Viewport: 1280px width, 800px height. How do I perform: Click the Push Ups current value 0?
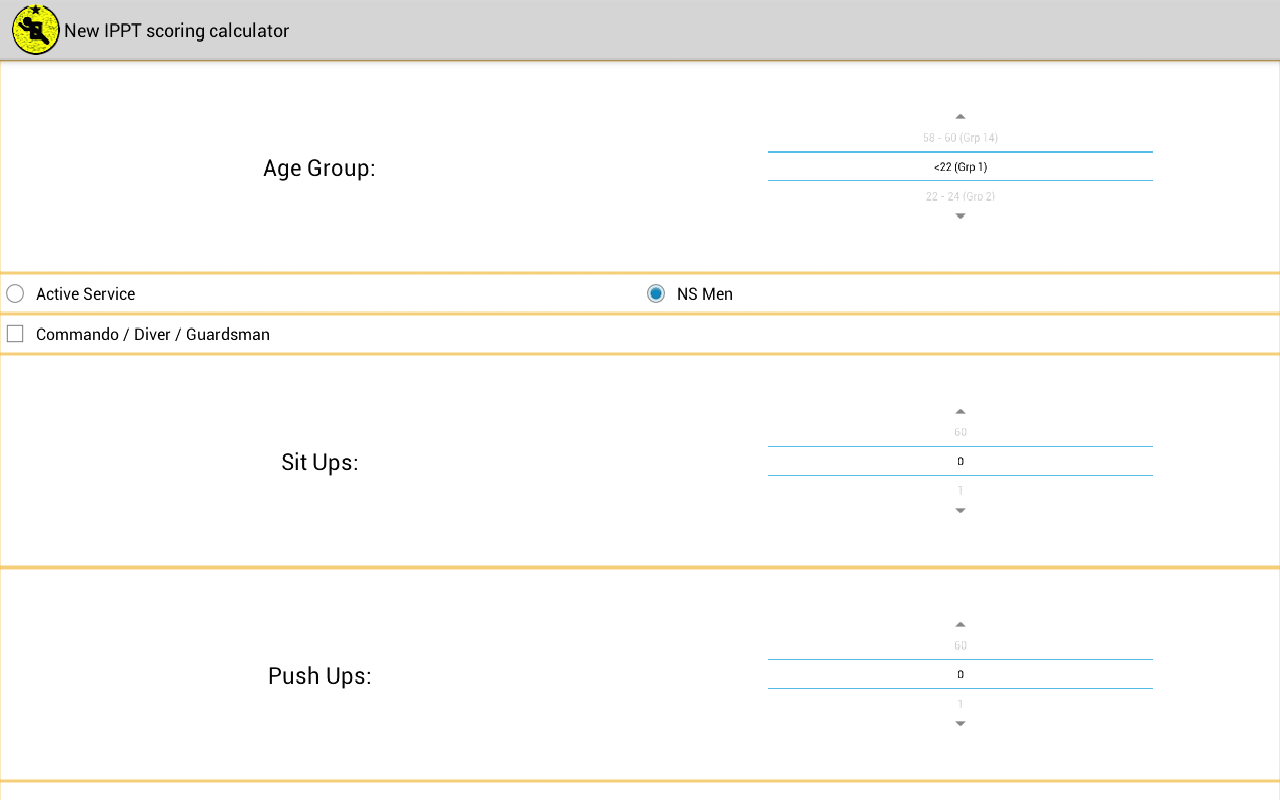pyautogui.click(x=960, y=674)
